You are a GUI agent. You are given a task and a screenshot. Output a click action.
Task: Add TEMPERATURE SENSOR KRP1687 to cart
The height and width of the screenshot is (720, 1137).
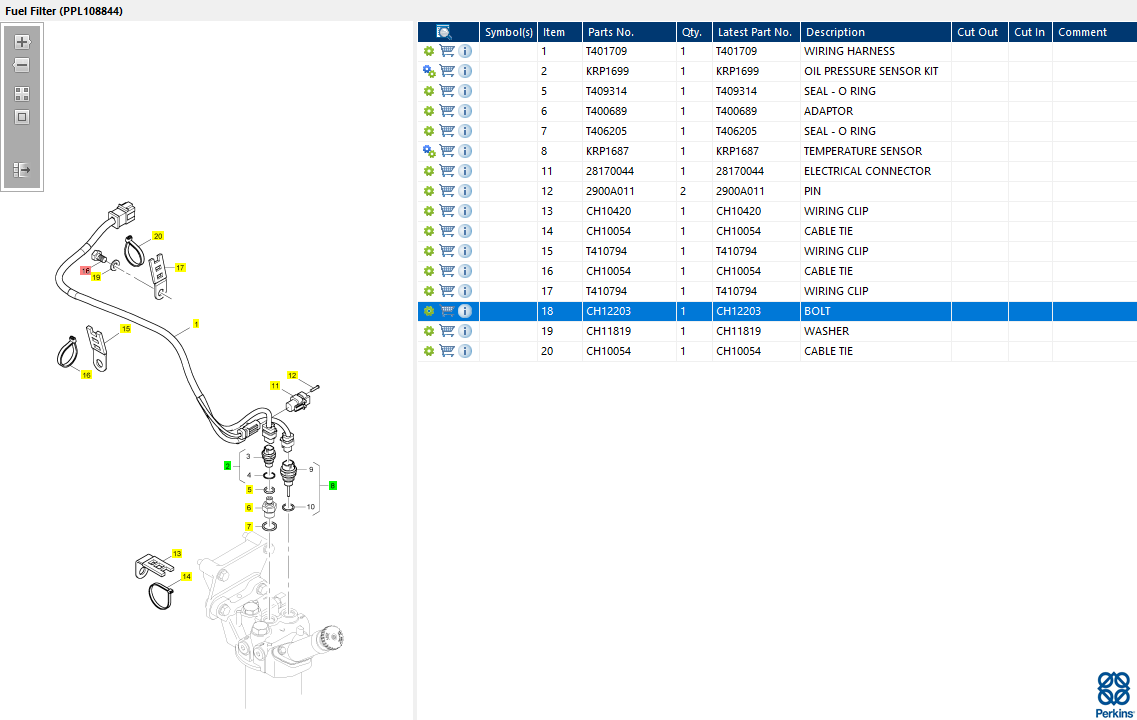447,151
